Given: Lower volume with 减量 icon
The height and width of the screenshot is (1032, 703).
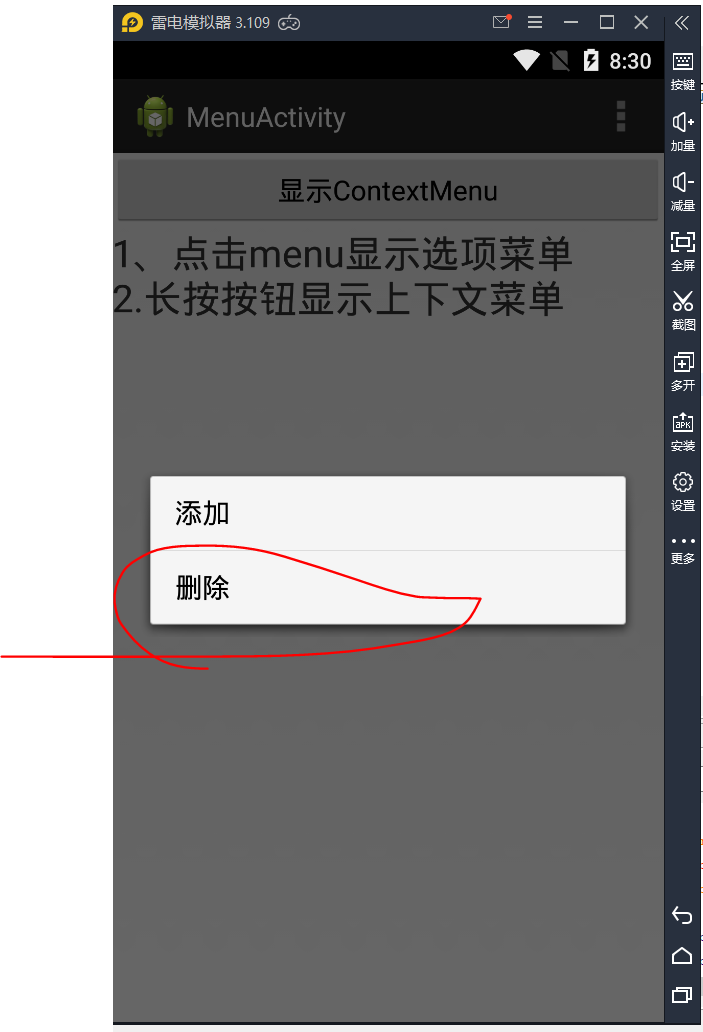Looking at the screenshot, I should pyautogui.click(x=683, y=192).
